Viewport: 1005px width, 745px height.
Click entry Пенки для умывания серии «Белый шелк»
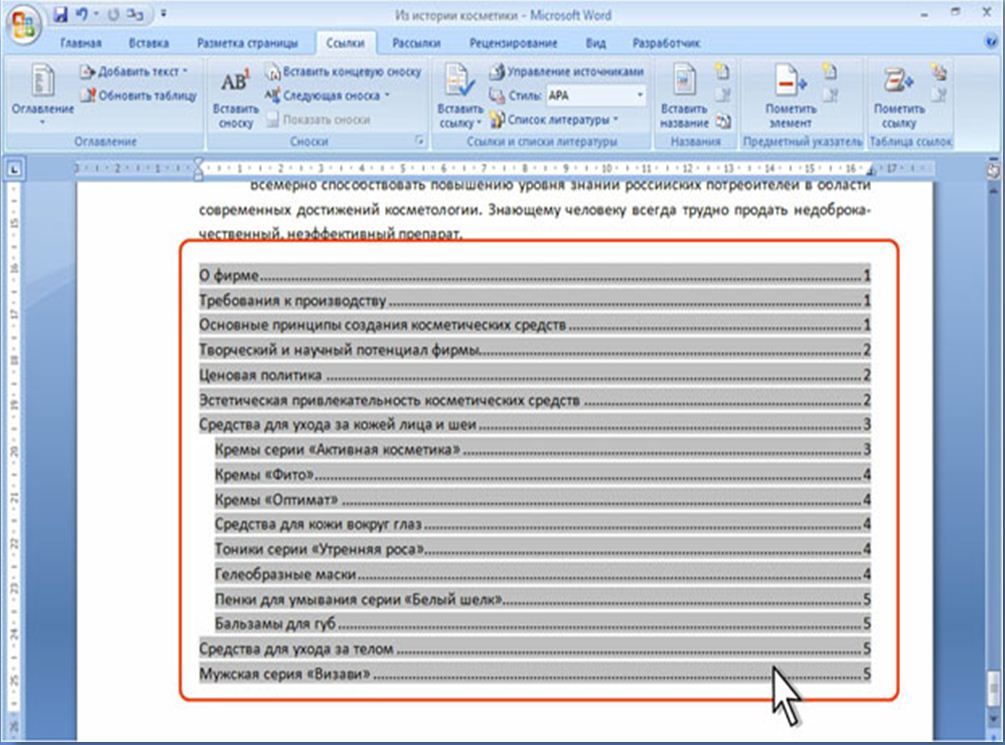[542, 599]
